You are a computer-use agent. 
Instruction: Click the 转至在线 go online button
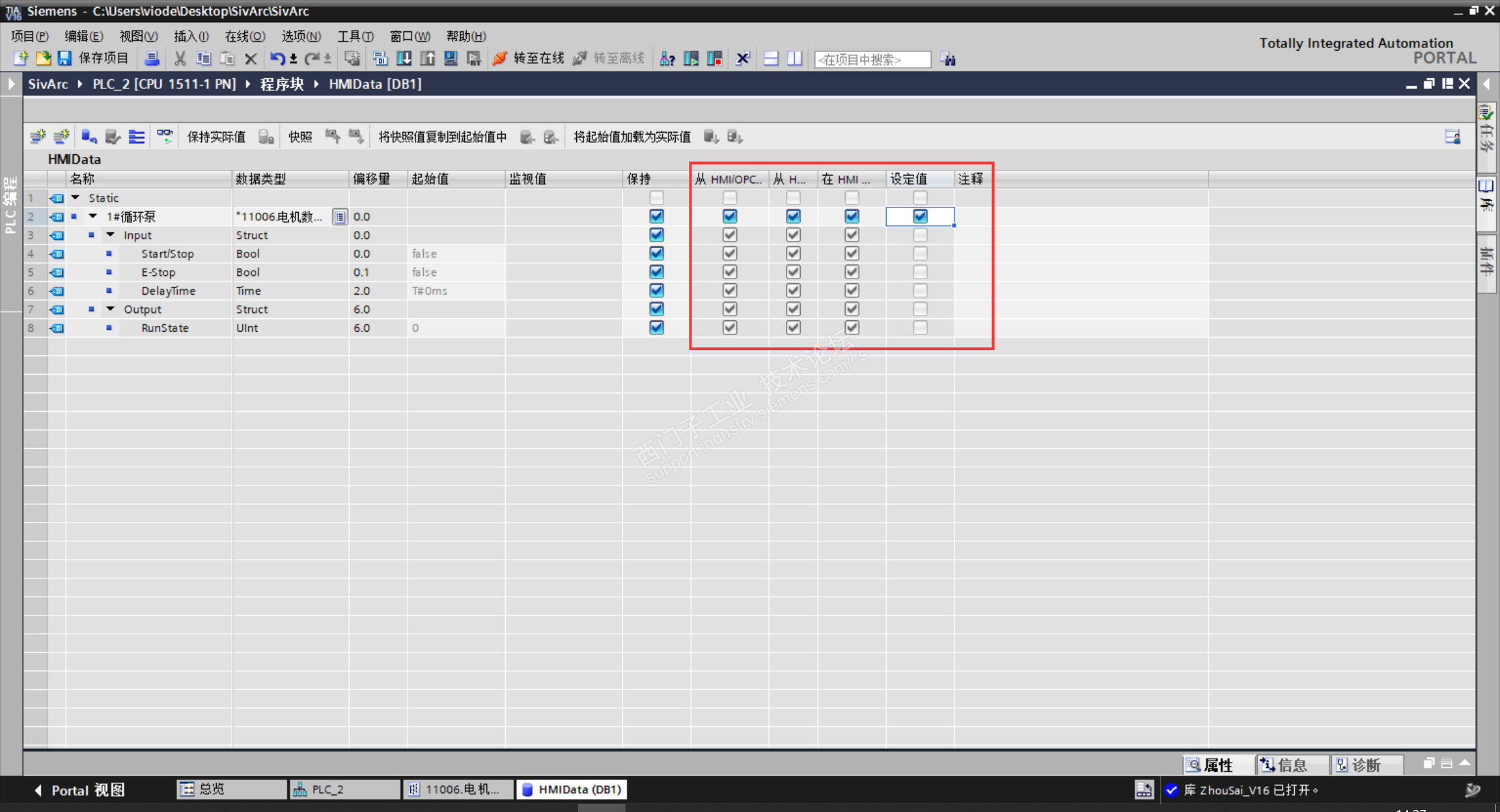tap(528, 59)
